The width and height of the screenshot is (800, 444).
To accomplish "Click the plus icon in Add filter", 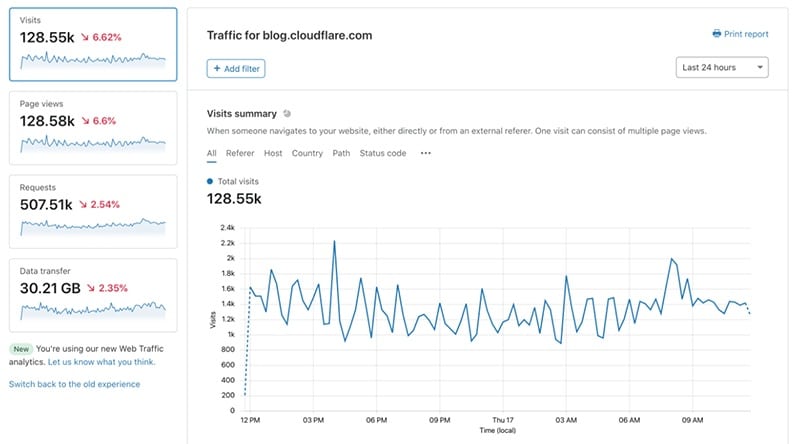I will coord(217,68).
